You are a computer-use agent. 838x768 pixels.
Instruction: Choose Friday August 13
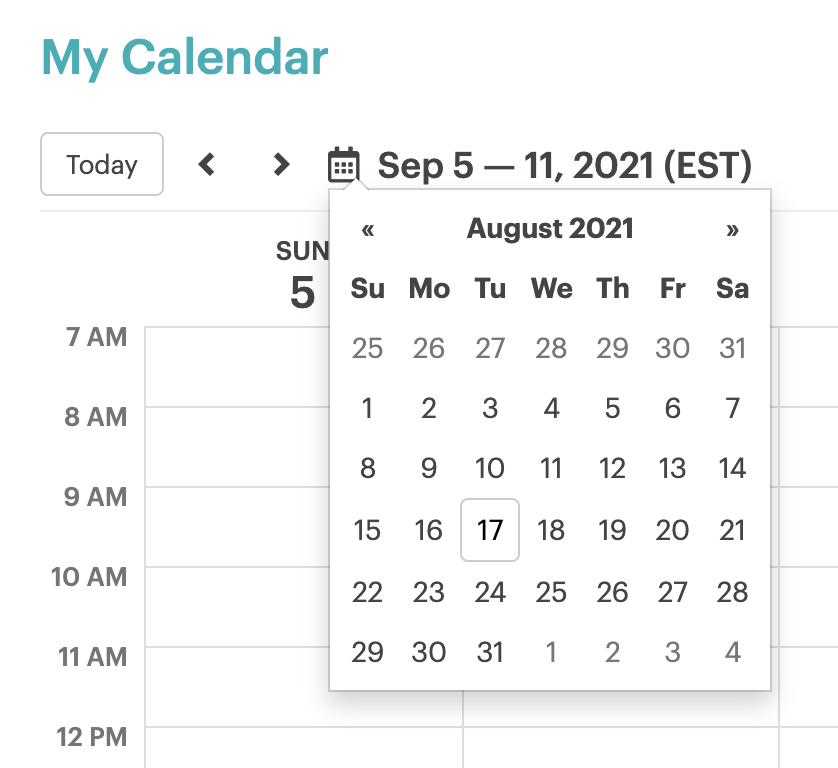tap(672, 468)
